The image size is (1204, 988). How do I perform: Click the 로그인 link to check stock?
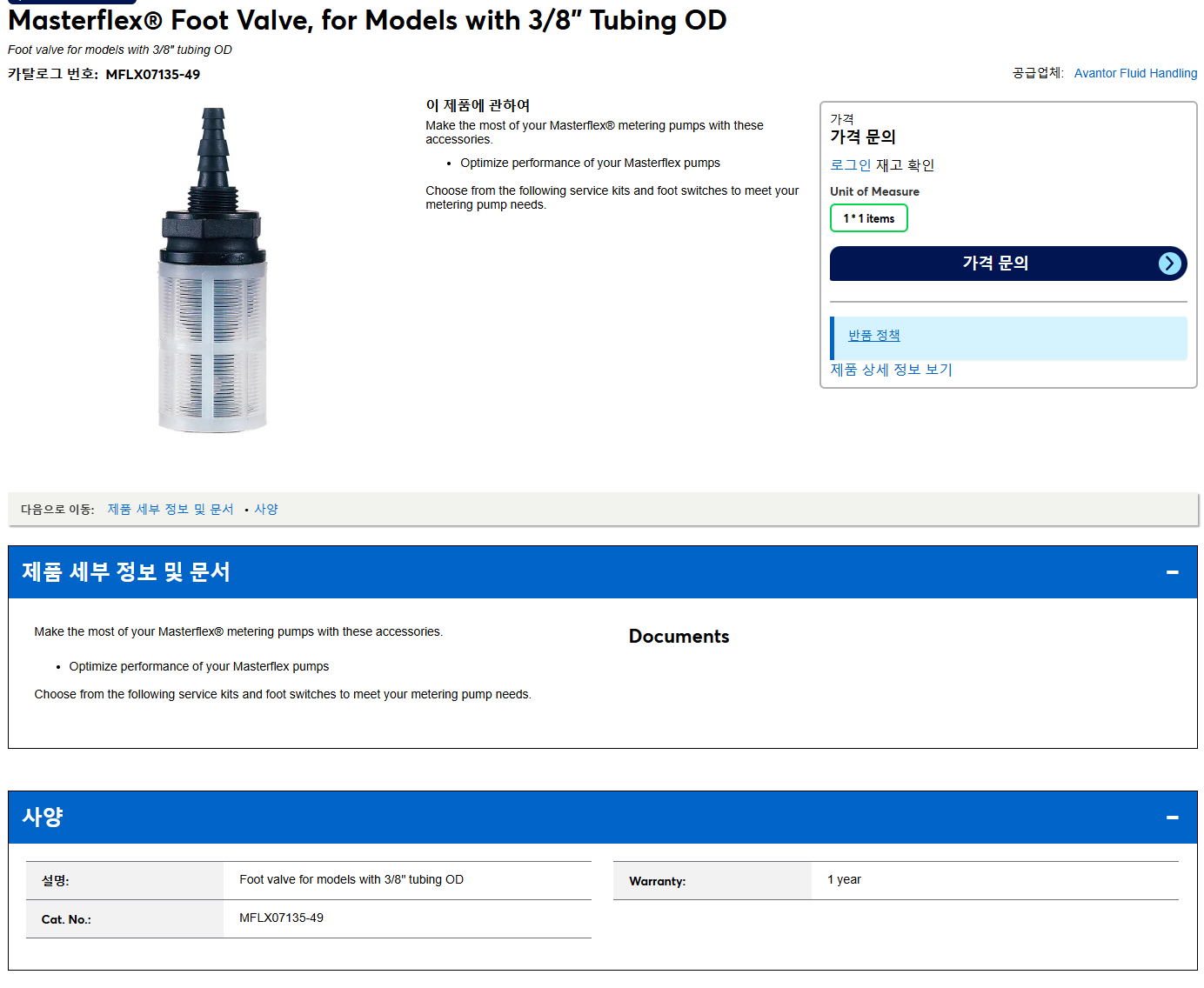point(850,165)
